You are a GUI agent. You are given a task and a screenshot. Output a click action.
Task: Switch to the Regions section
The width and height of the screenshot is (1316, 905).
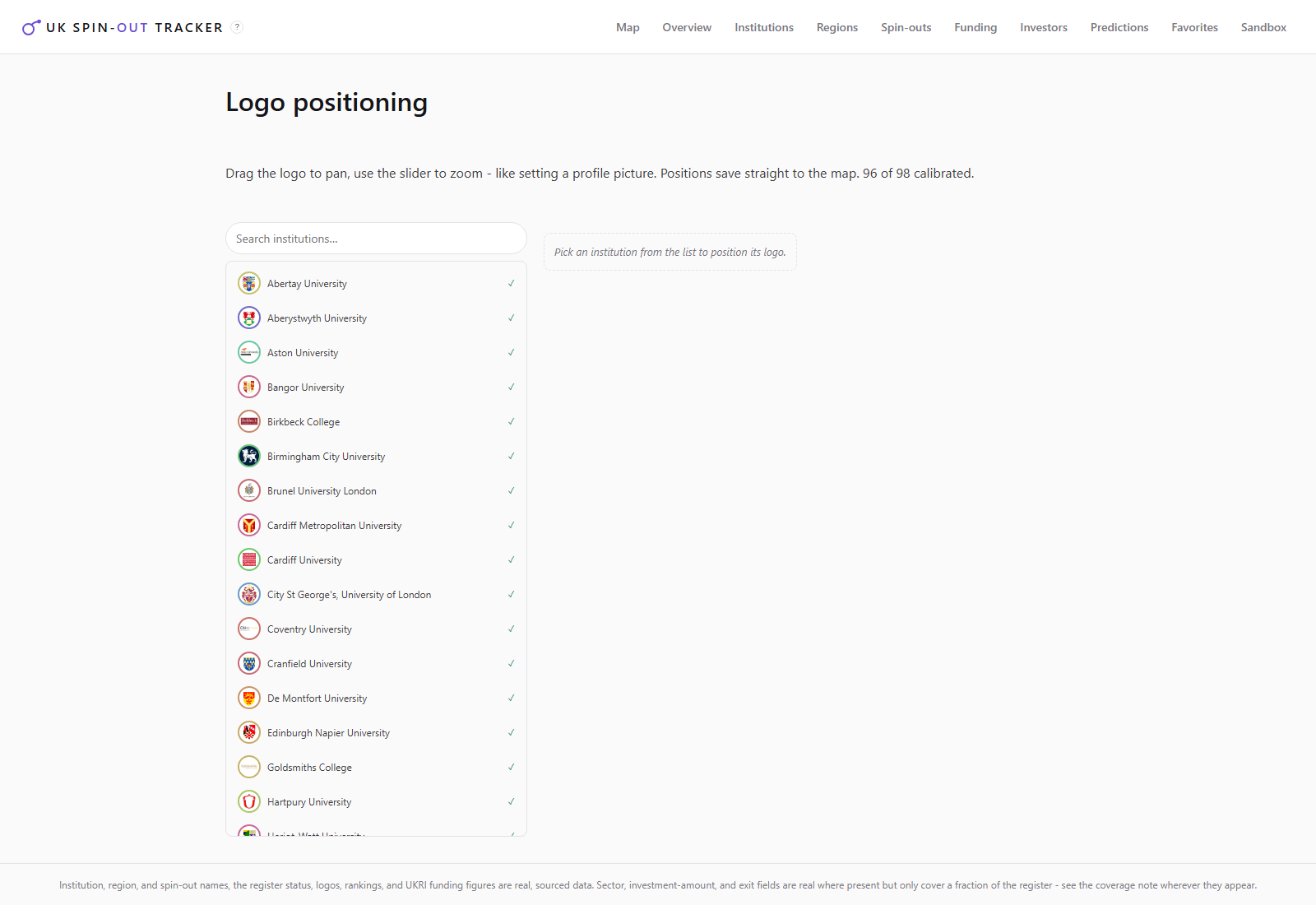pos(837,27)
